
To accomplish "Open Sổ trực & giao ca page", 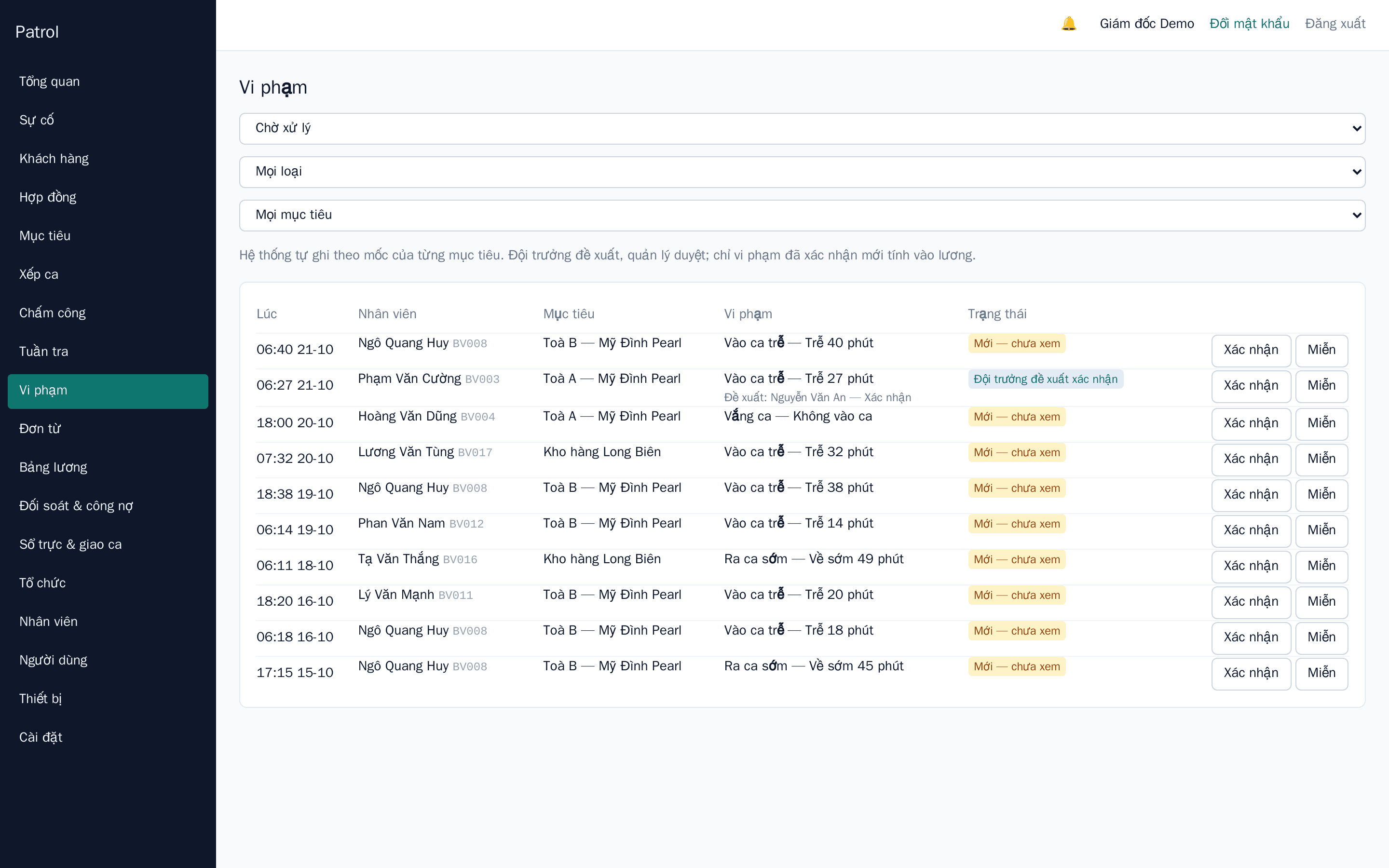I will pyautogui.click(x=108, y=544).
